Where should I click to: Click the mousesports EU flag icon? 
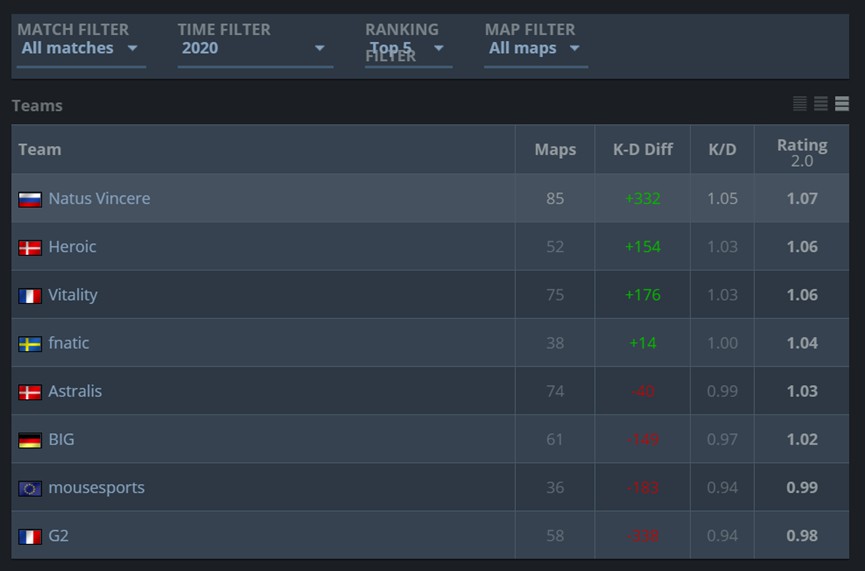tap(30, 488)
